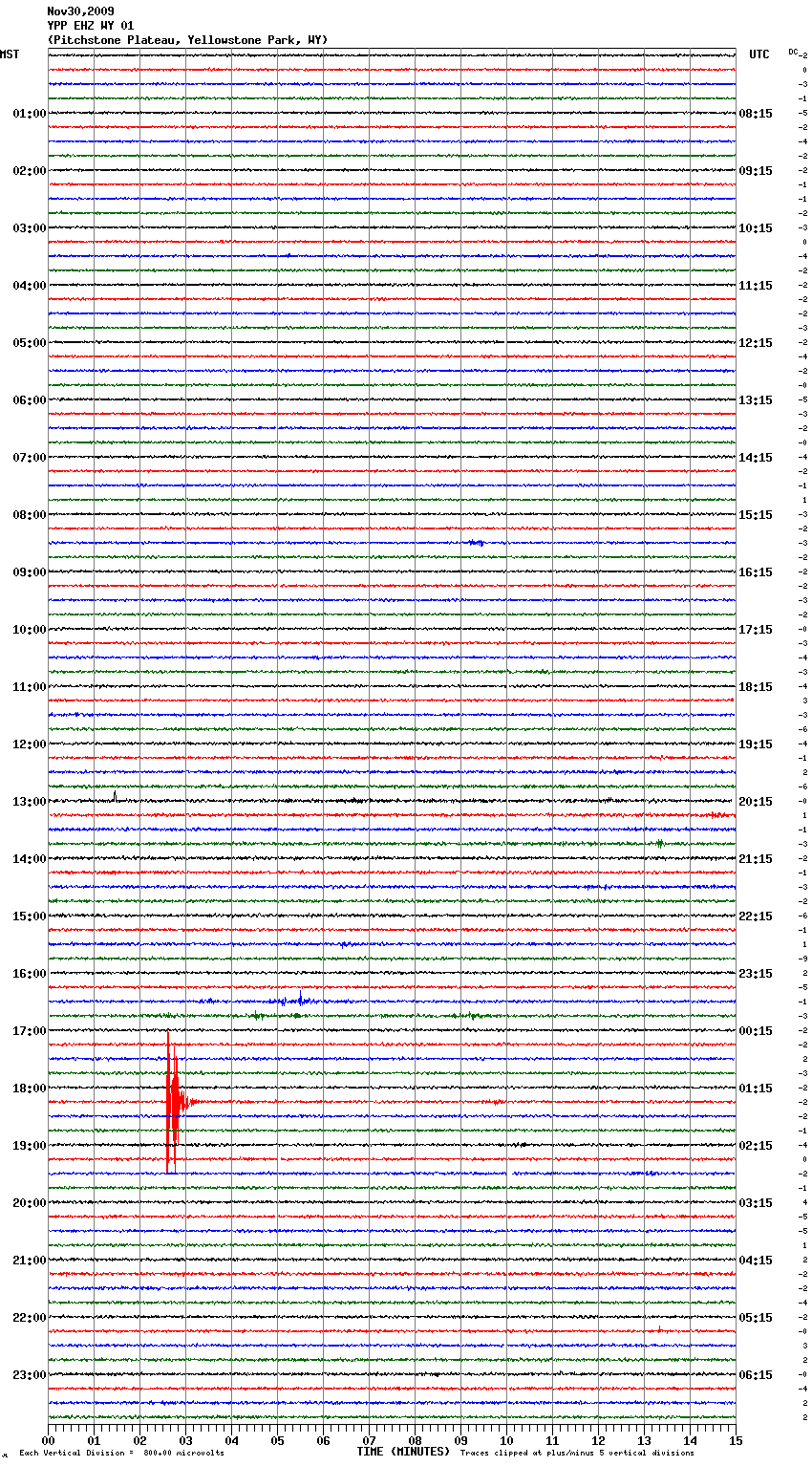Select the station code YPP EHZ WY 01

(91, 26)
